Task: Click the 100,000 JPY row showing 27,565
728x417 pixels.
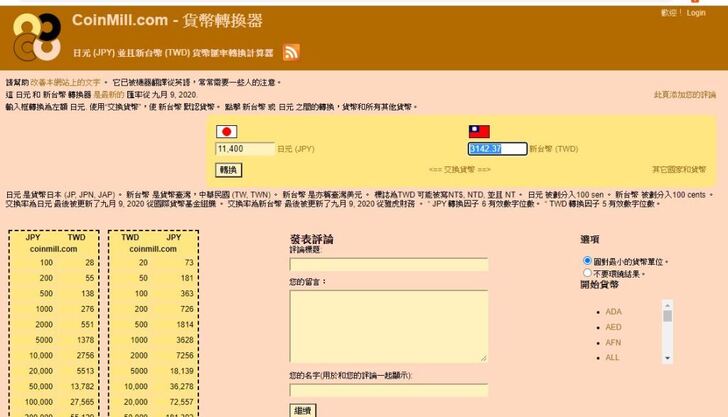Action: (54, 402)
